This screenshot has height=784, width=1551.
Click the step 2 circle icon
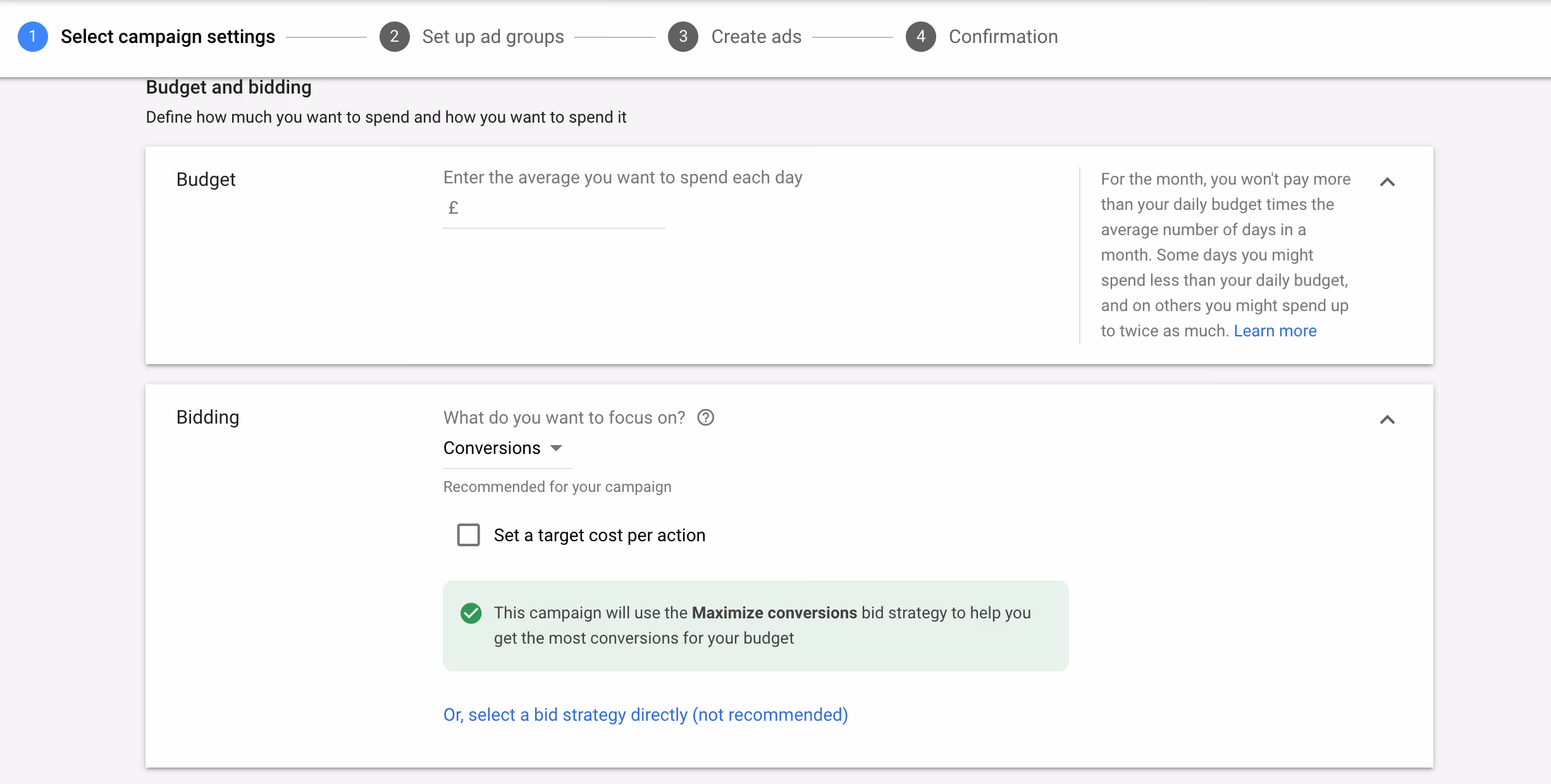pyautogui.click(x=395, y=37)
